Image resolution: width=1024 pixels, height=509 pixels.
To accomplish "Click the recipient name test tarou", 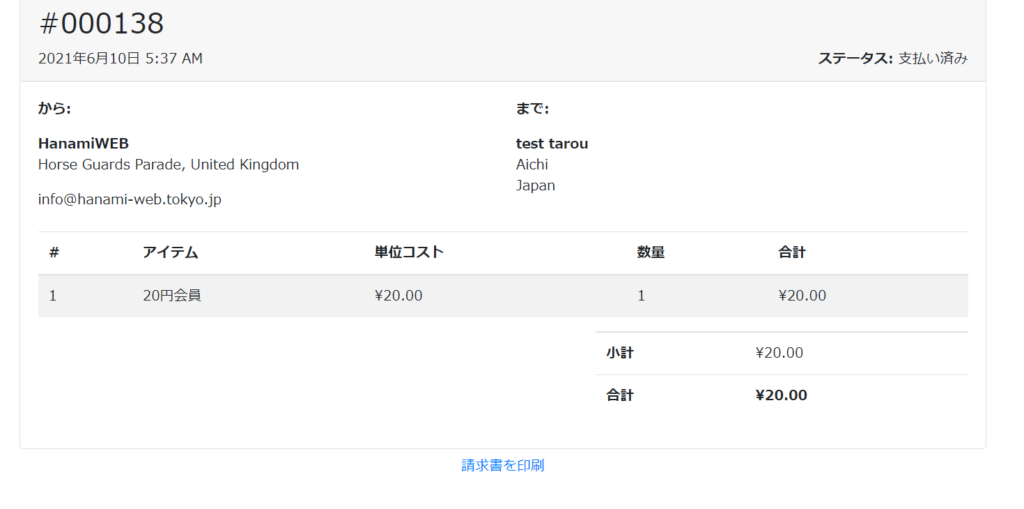I will [x=552, y=144].
